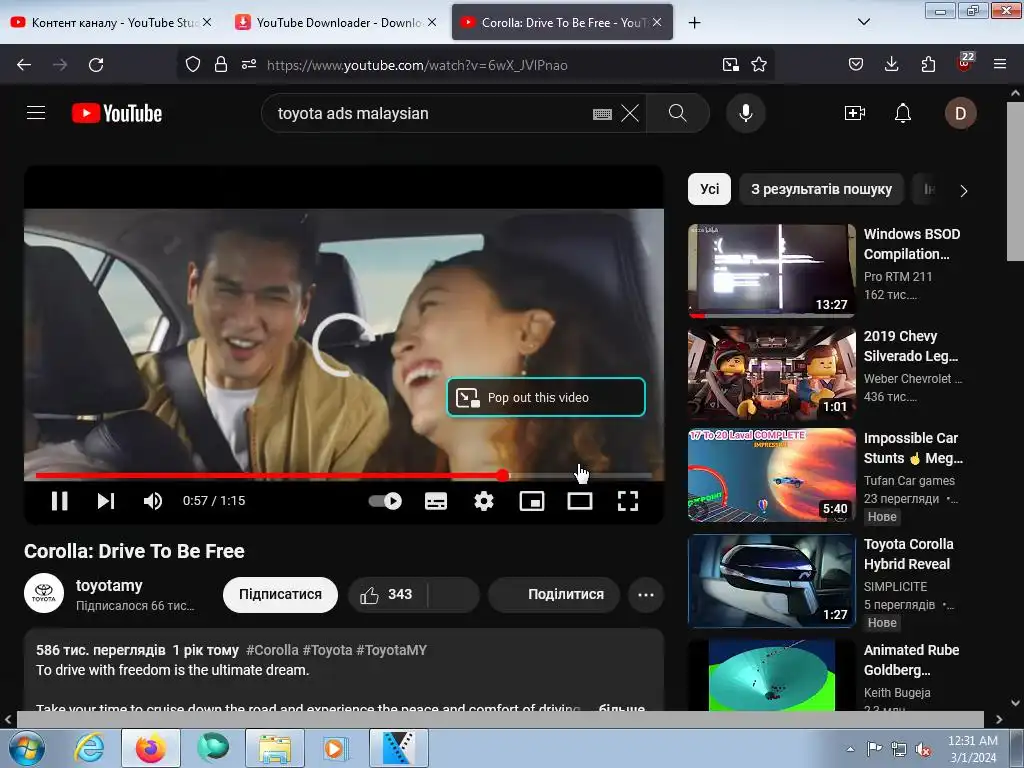Viewport: 1024px width, 768px height.
Task: Mute the video volume
Action: pos(153,501)
